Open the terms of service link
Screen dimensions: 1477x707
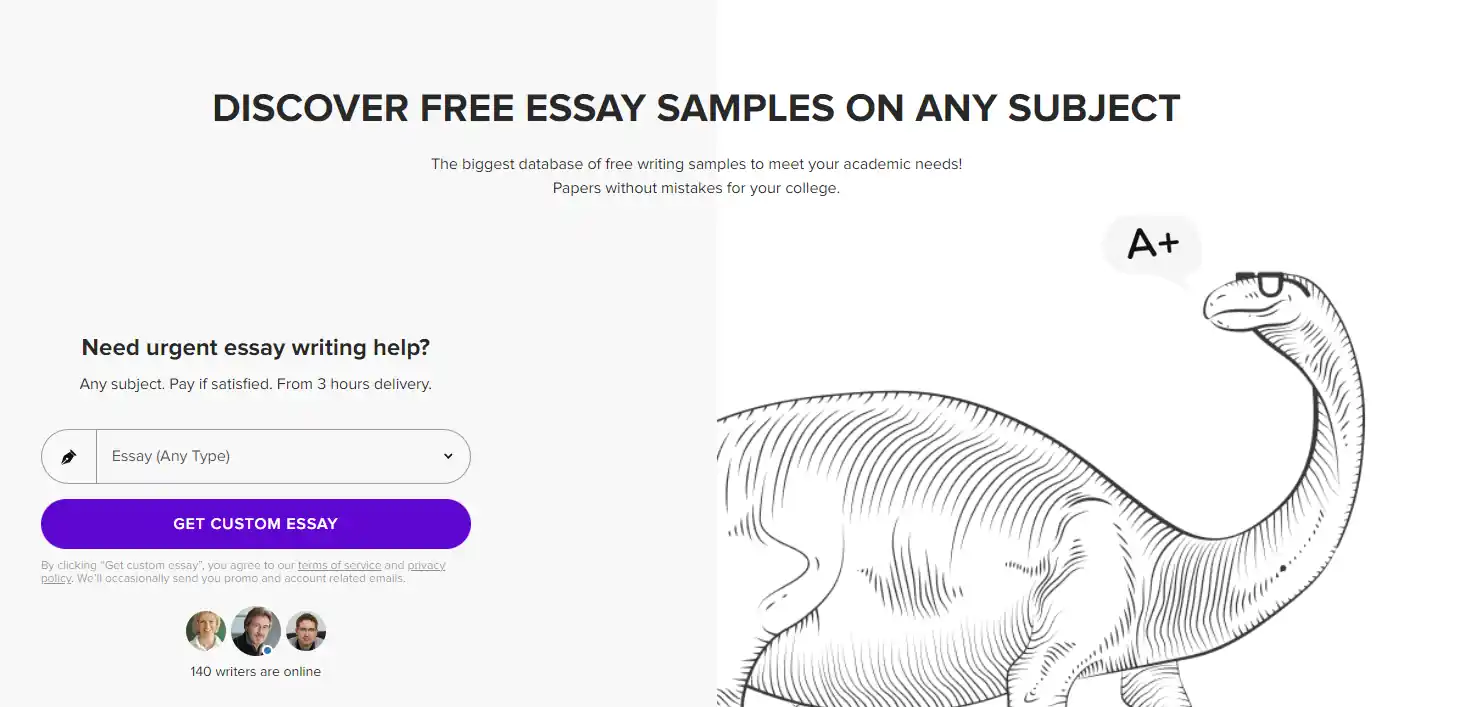click(x=339, y=565)
